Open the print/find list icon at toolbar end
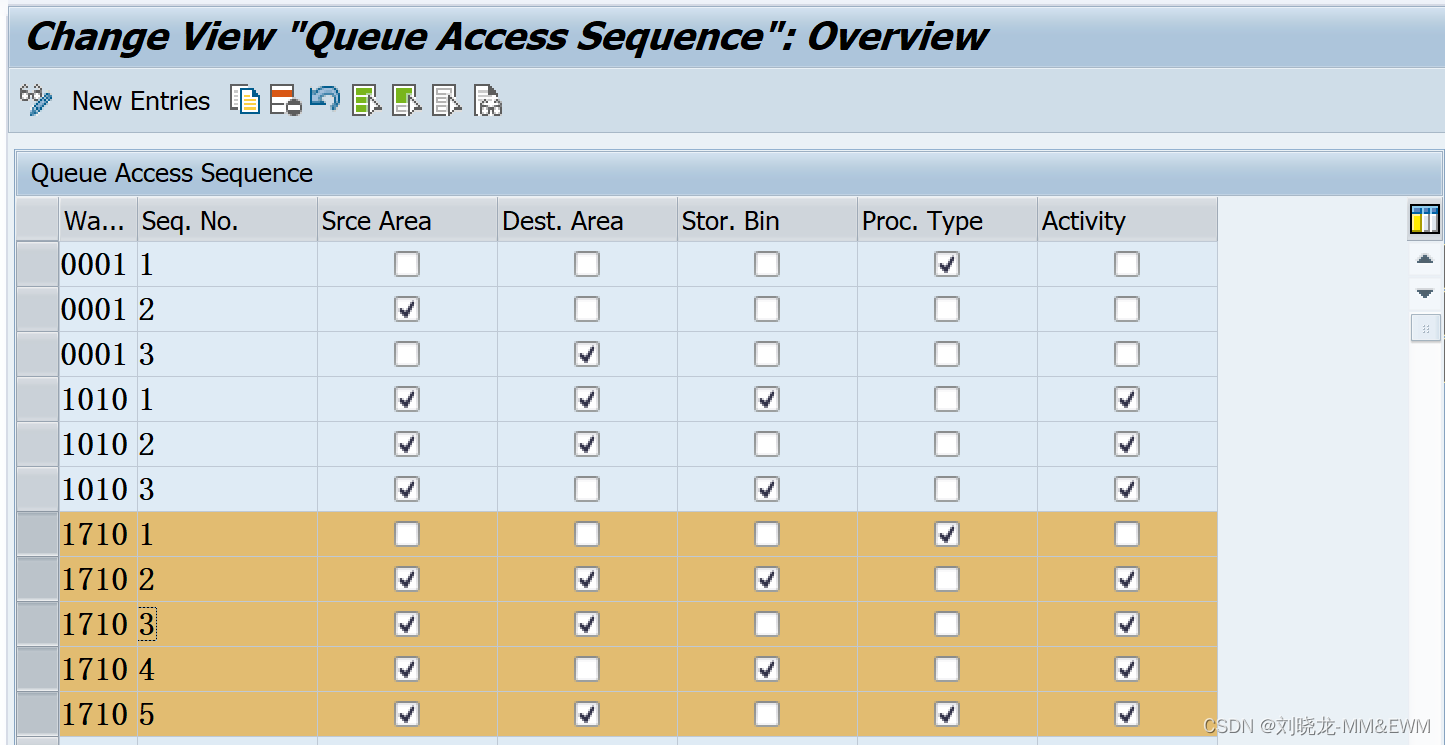1445x745 pixels. [x=487, y=100]
